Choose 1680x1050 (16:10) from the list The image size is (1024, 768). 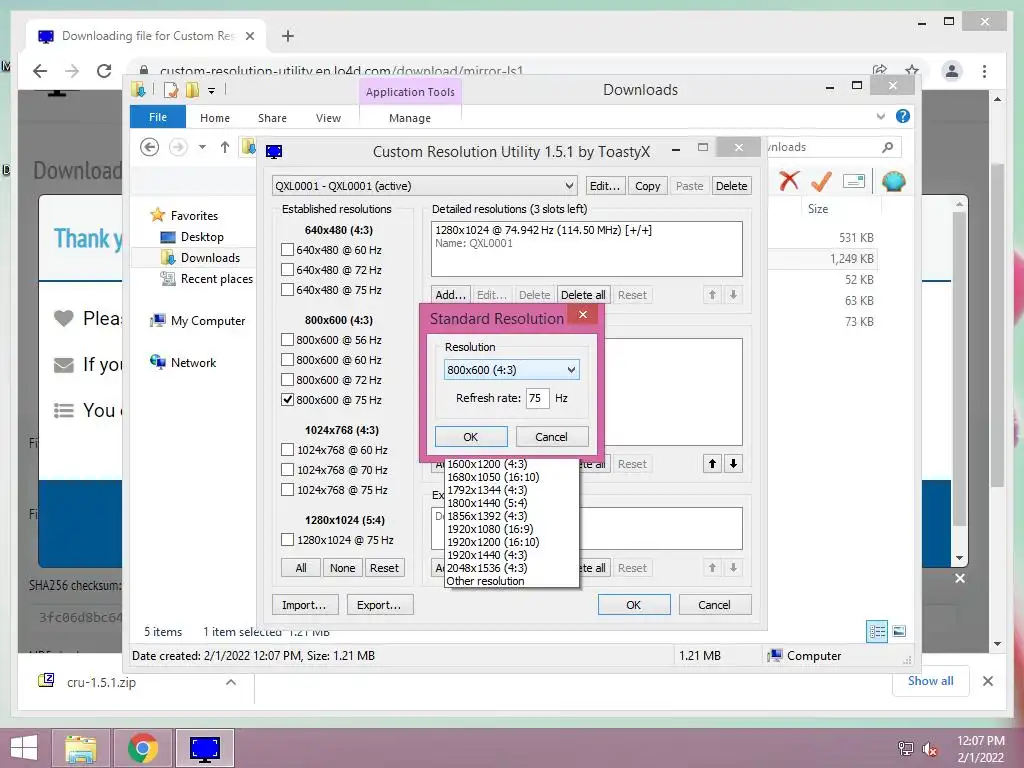493,477
